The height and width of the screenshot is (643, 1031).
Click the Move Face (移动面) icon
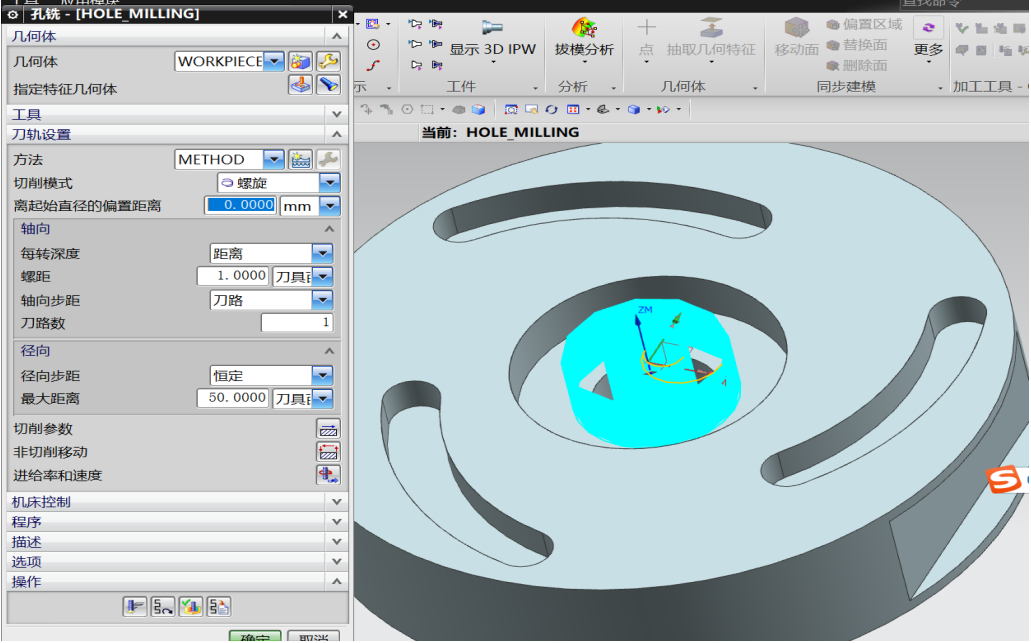pos(796,28)
